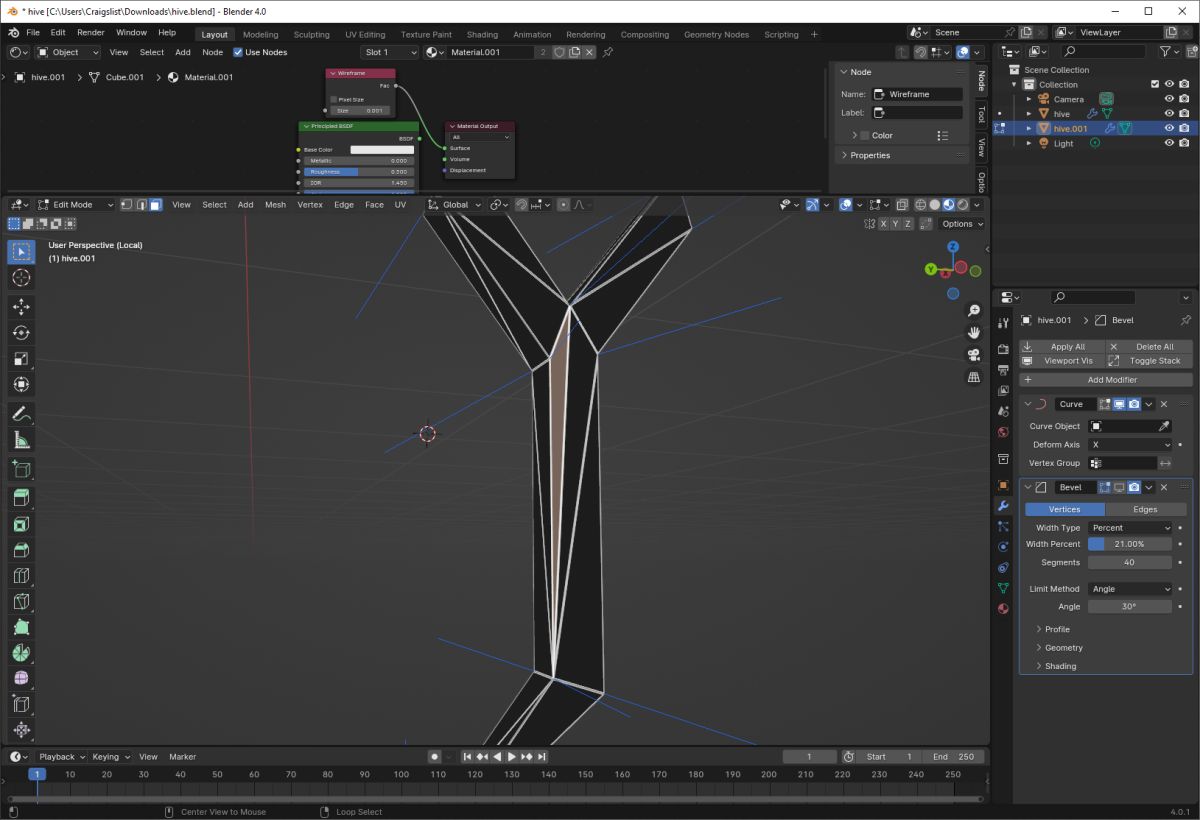
Task: Open the Width Type Percent dropdown
Action: (x=1130, y=528)
